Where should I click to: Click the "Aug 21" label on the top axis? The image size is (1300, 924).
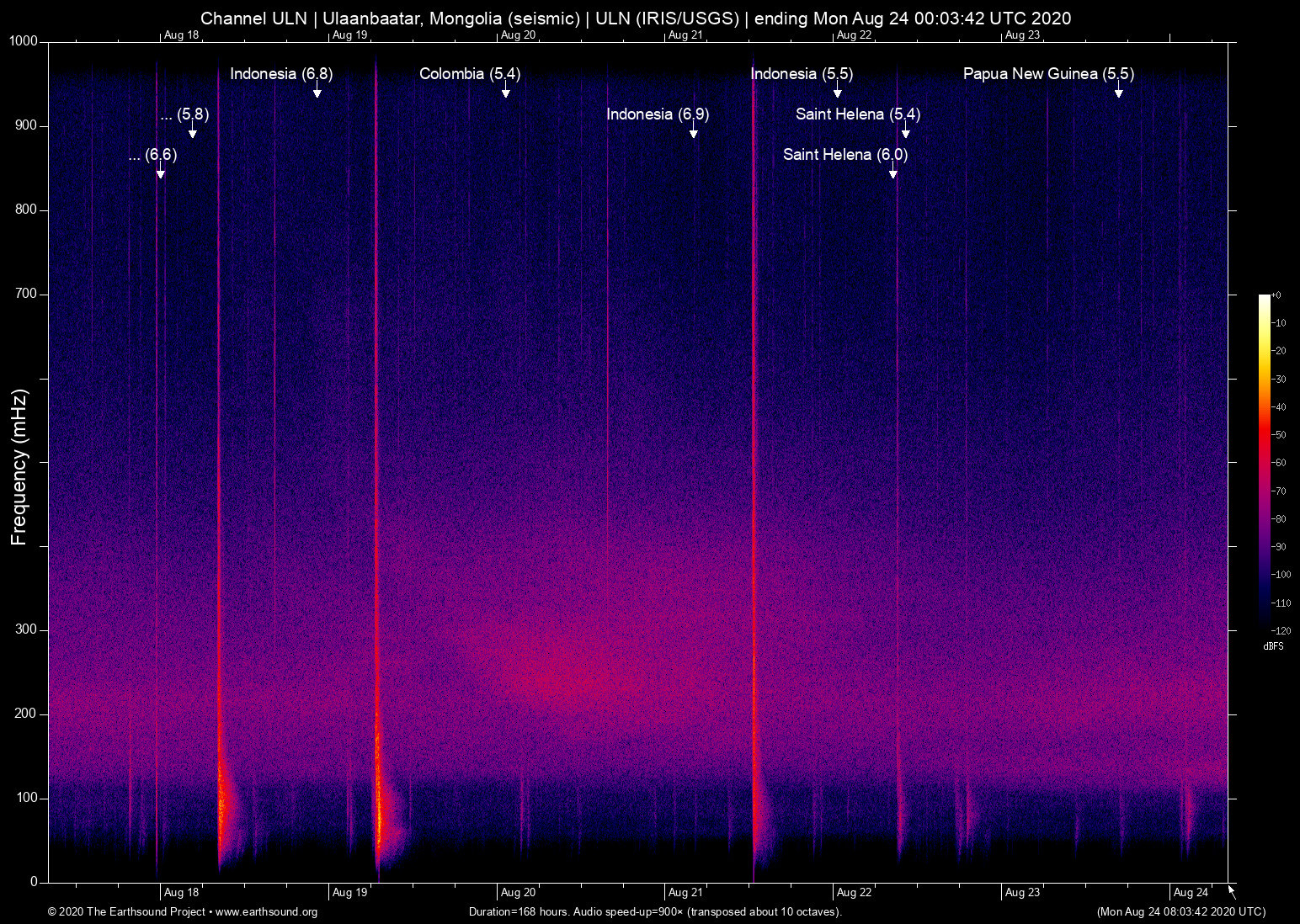pyautogui.click(x=686, y=35)
